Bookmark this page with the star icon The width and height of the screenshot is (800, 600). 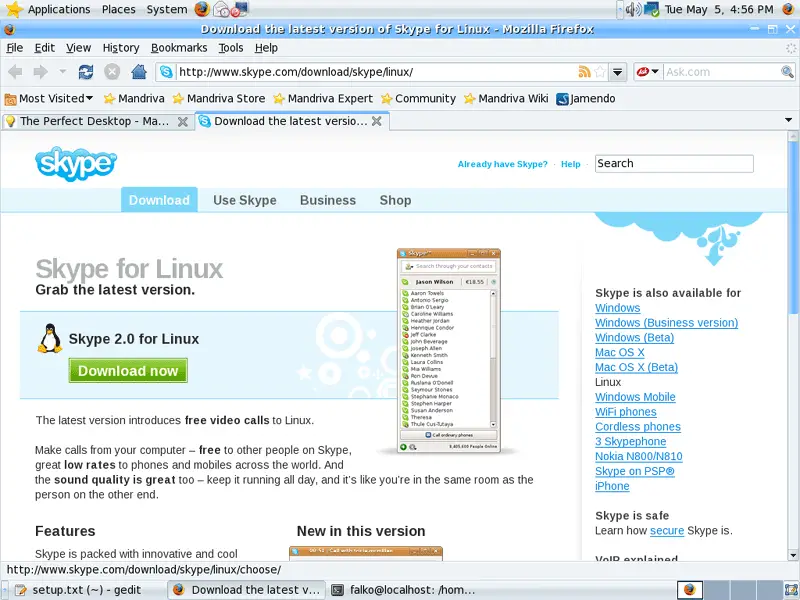[600, 72]
